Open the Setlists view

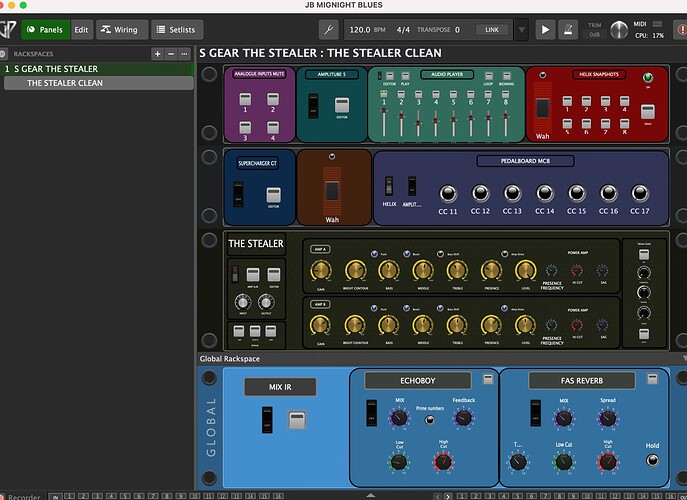coord(177,30)
